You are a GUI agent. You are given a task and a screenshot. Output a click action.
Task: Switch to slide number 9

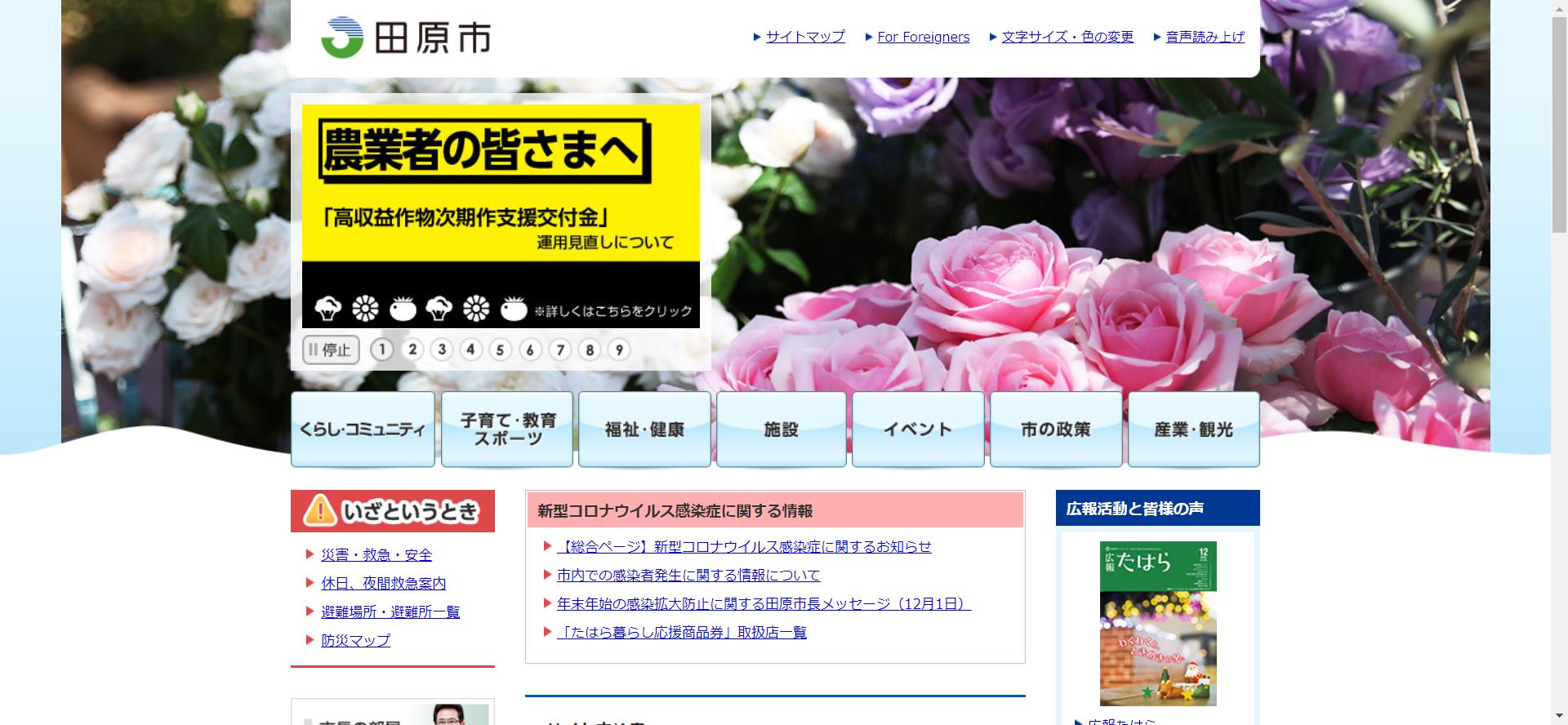coord(619,350)
